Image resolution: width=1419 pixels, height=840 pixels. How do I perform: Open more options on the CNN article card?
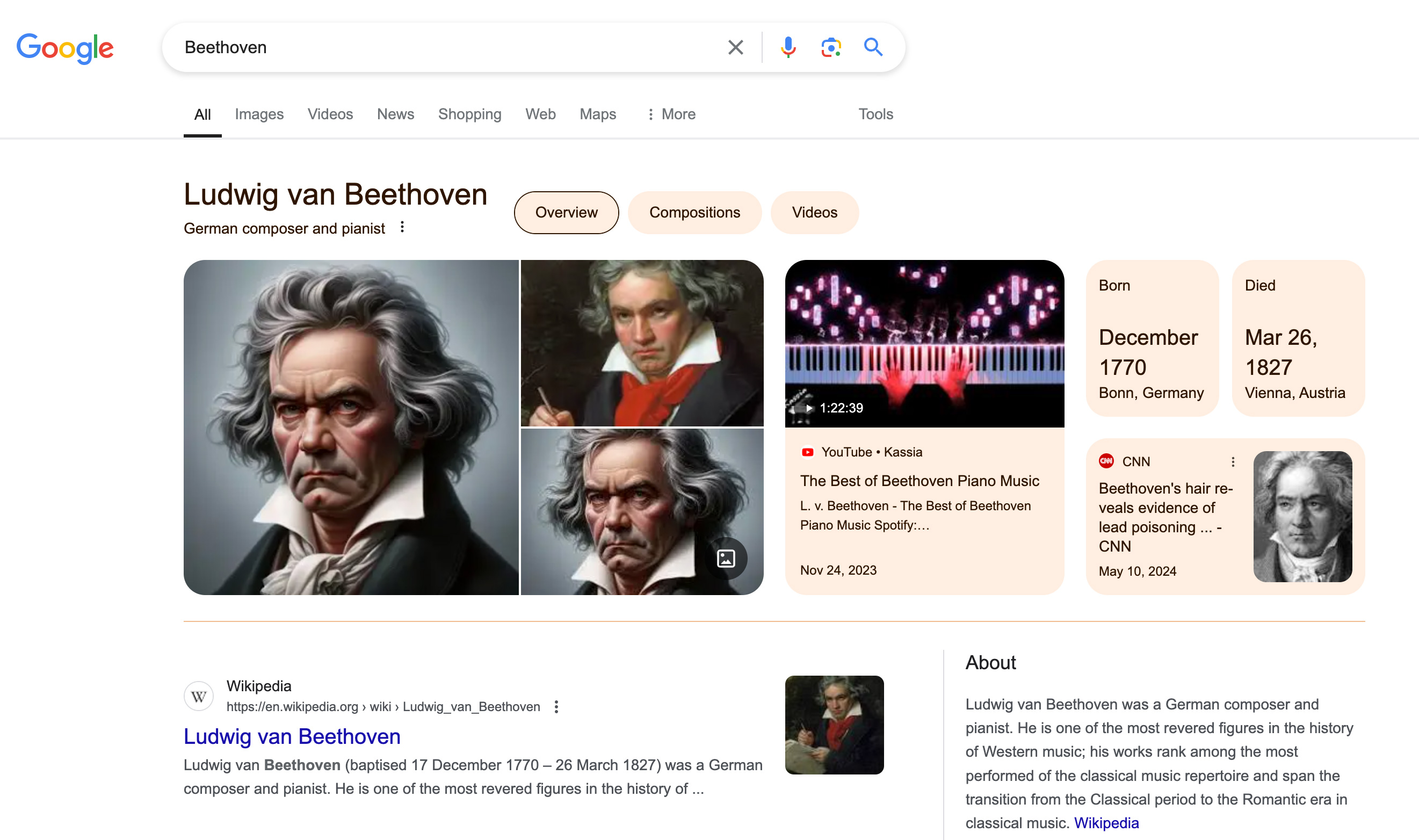1233,461
